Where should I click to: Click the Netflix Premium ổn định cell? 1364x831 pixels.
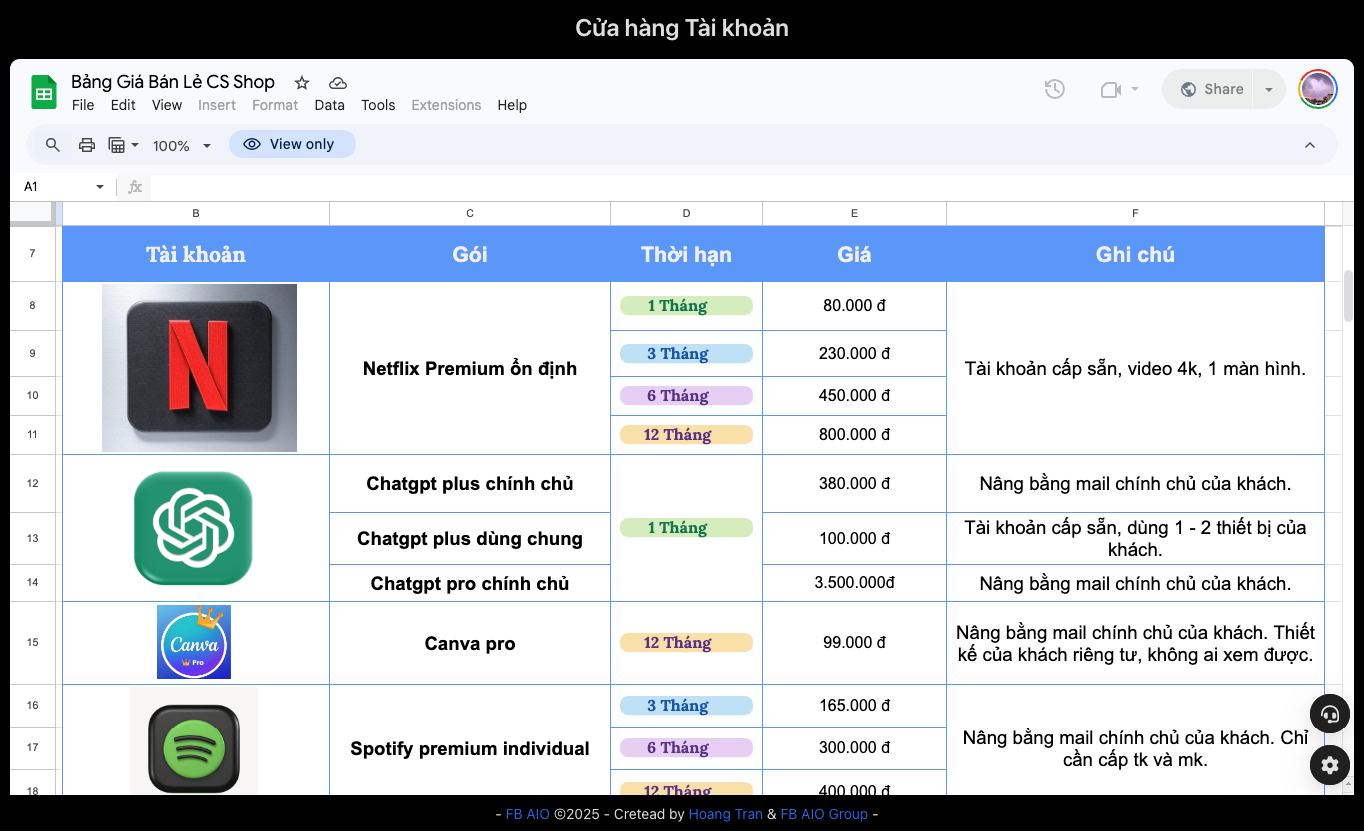tap(470, 368)
